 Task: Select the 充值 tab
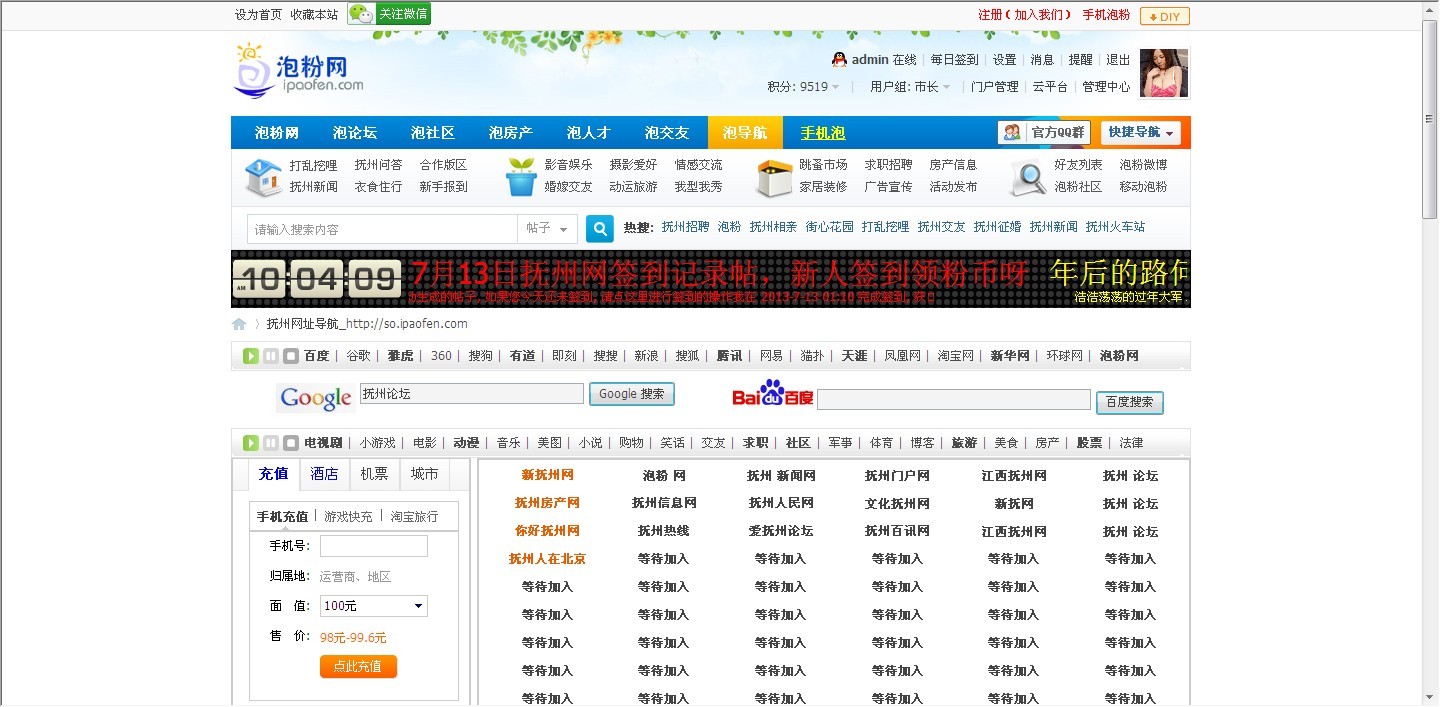pyautogui.click(x=273, y=474)
